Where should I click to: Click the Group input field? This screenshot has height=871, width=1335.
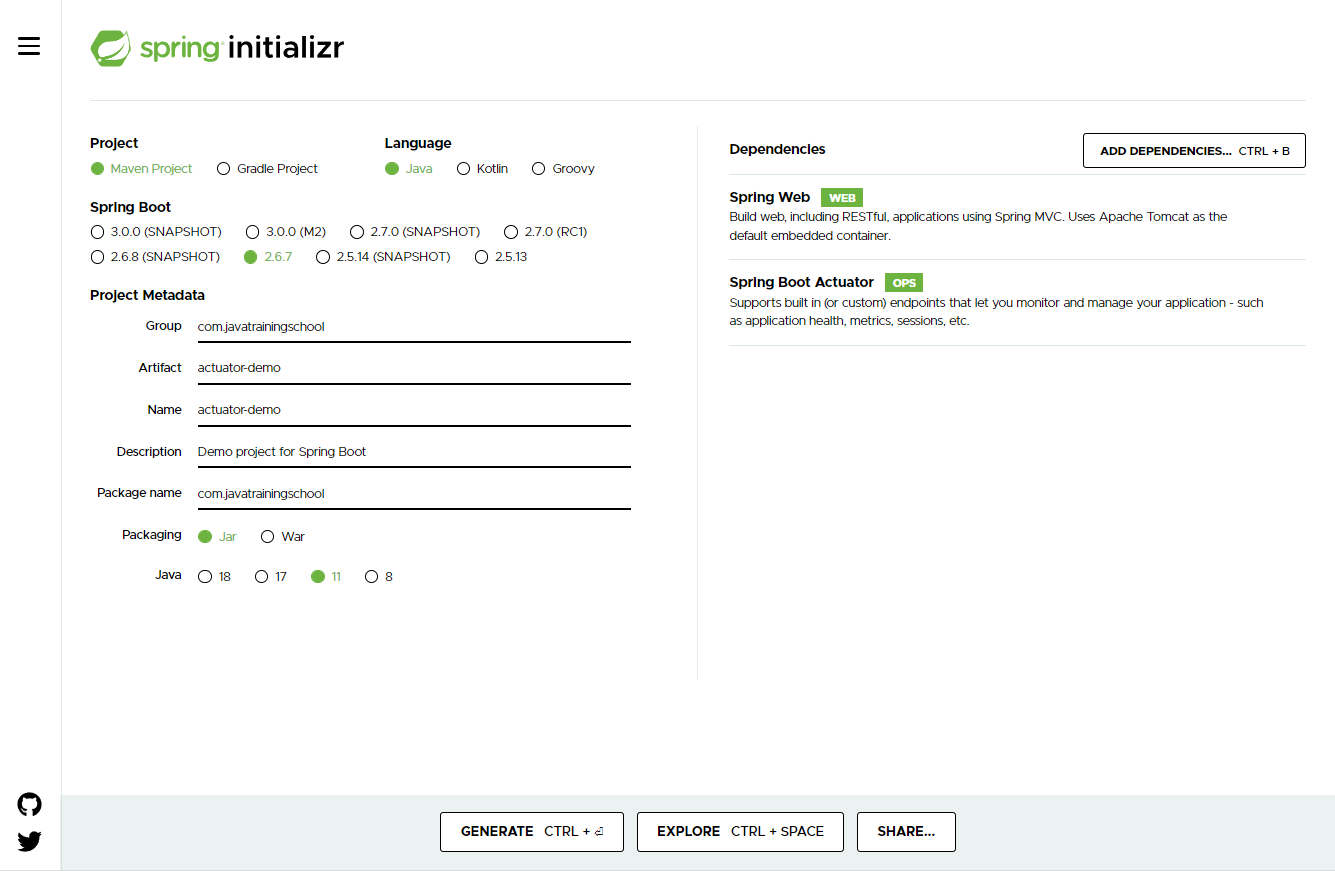414,327
